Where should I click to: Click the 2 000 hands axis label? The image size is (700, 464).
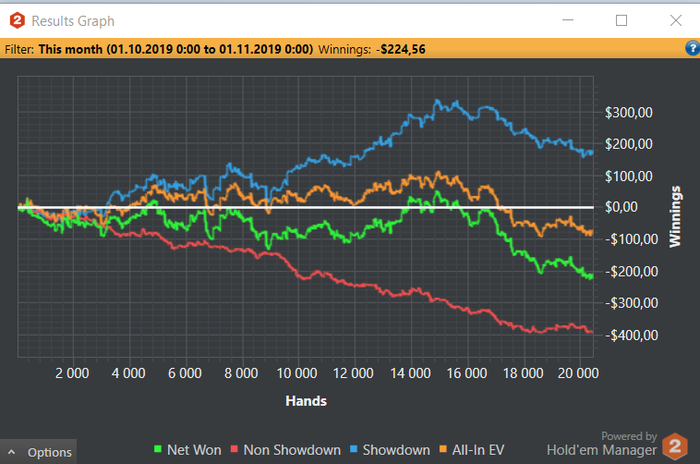click(x=72, y=373)
